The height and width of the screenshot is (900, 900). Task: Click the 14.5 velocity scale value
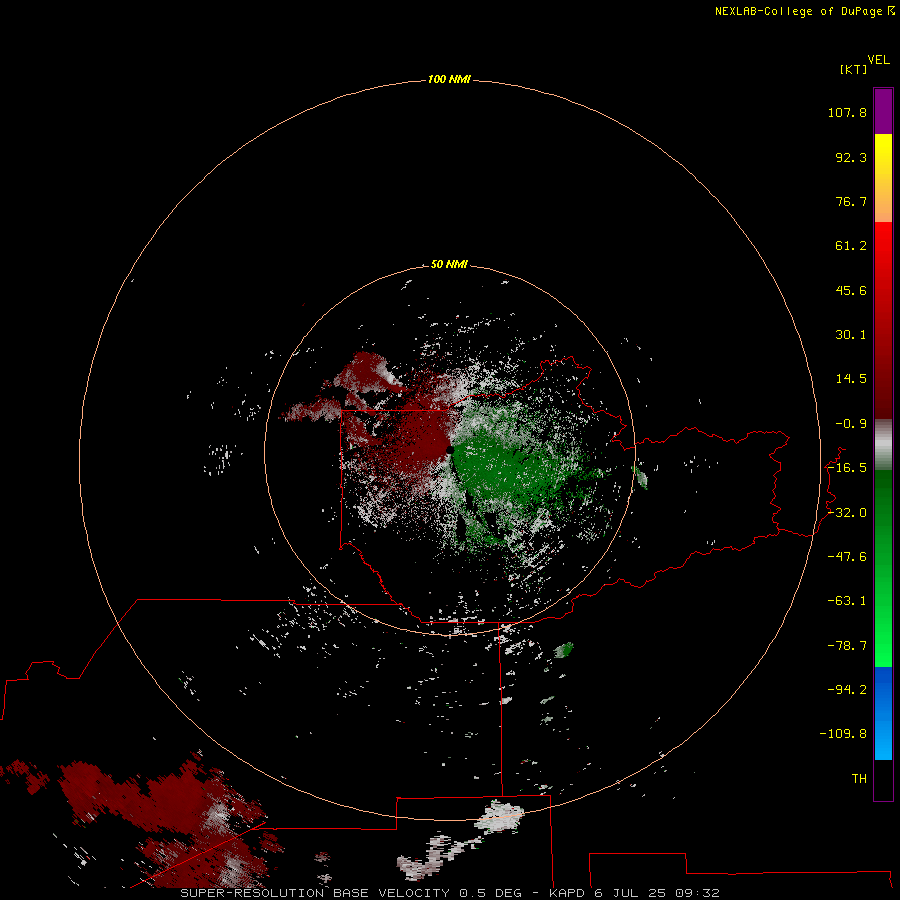pos(851,379)
